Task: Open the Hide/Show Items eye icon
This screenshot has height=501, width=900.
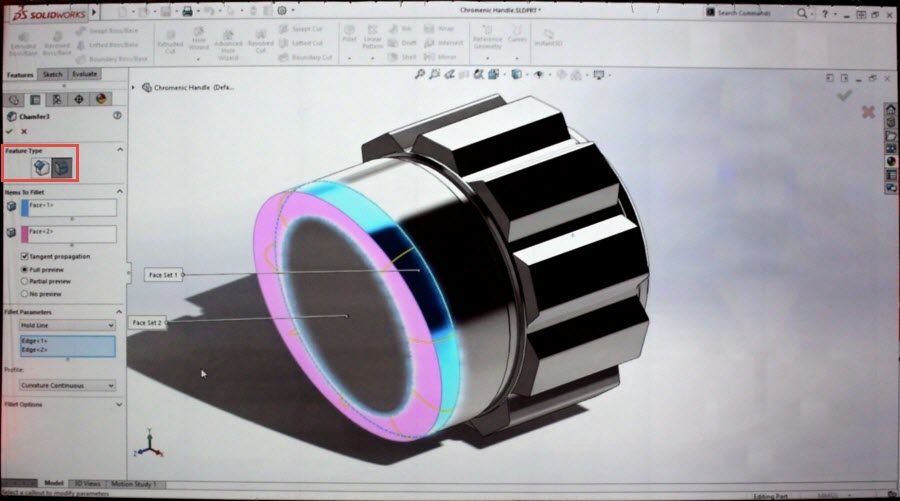Action: tap(538, 74)
